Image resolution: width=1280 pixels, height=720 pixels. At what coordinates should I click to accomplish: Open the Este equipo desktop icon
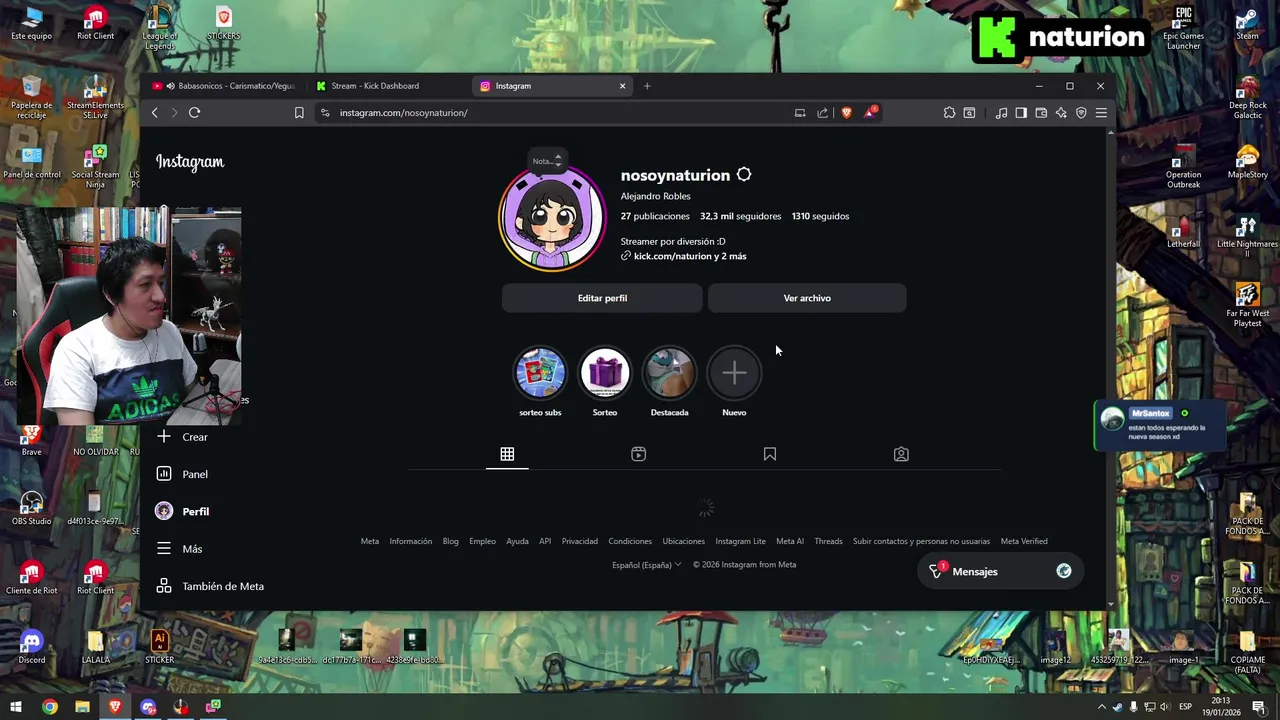coord(31,24)
